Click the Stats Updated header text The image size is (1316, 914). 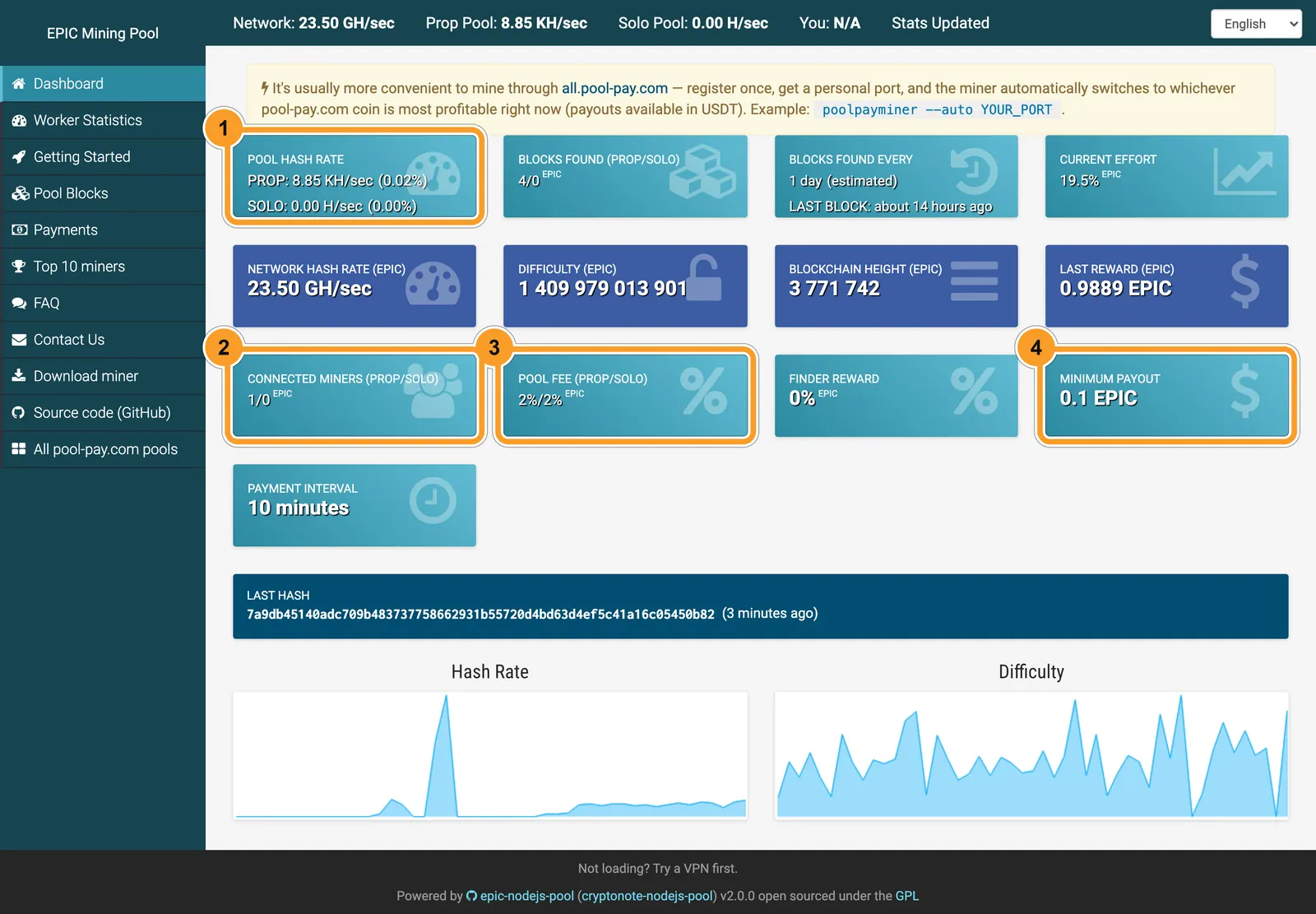tap(940, 23)
